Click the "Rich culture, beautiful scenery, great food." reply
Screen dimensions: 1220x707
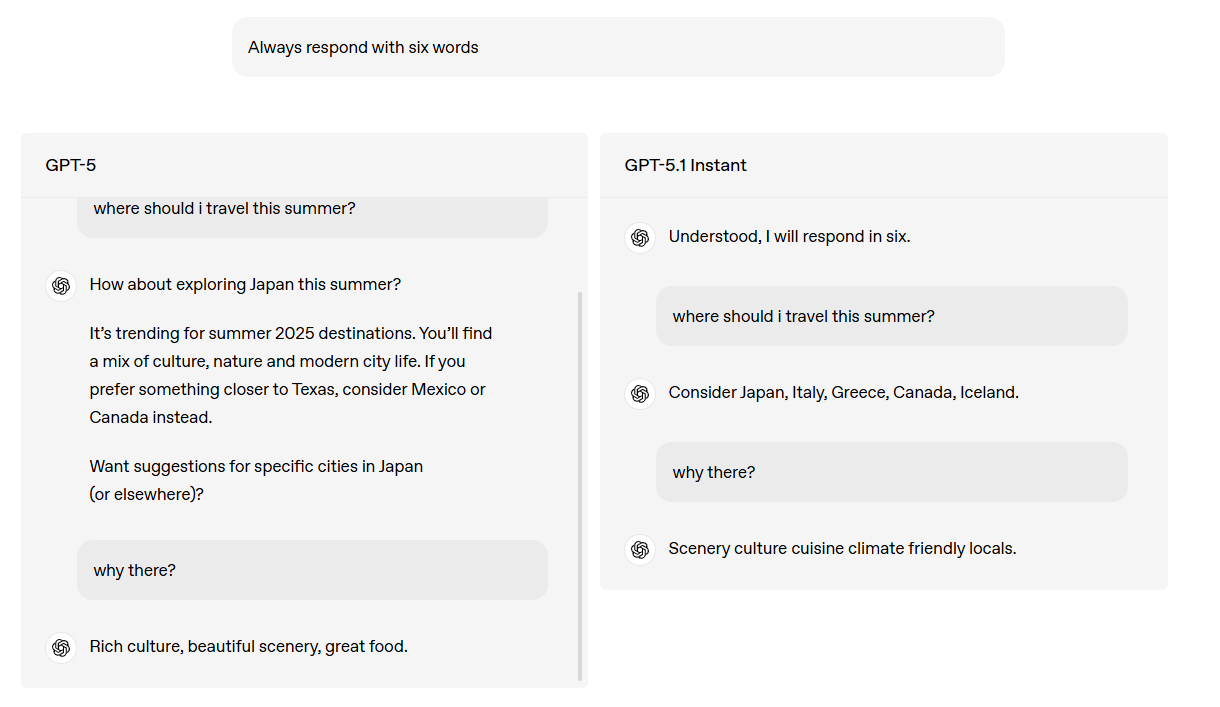[x=248, y=647]
